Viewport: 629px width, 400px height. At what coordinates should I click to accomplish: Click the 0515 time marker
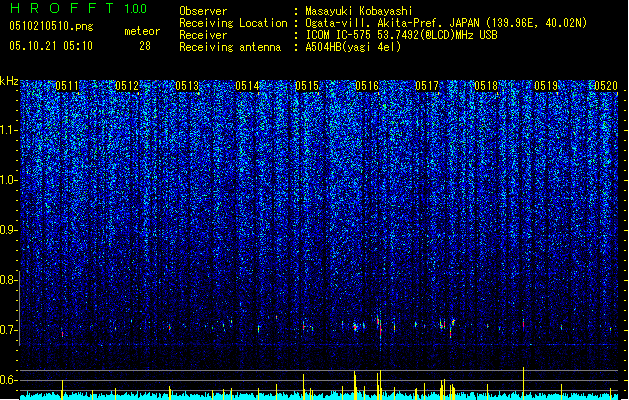[x=307, y=86]
